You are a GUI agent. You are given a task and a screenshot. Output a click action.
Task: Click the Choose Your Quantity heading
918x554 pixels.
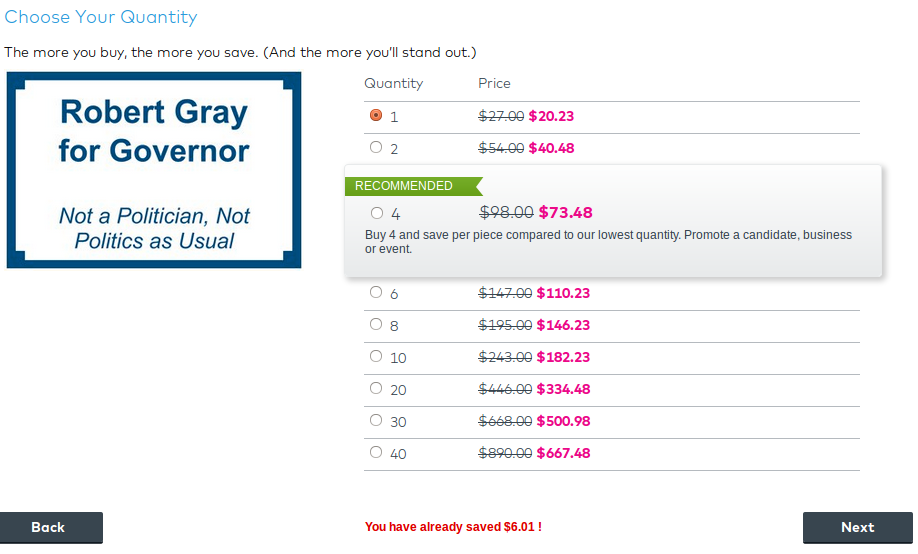click(101, 17)
